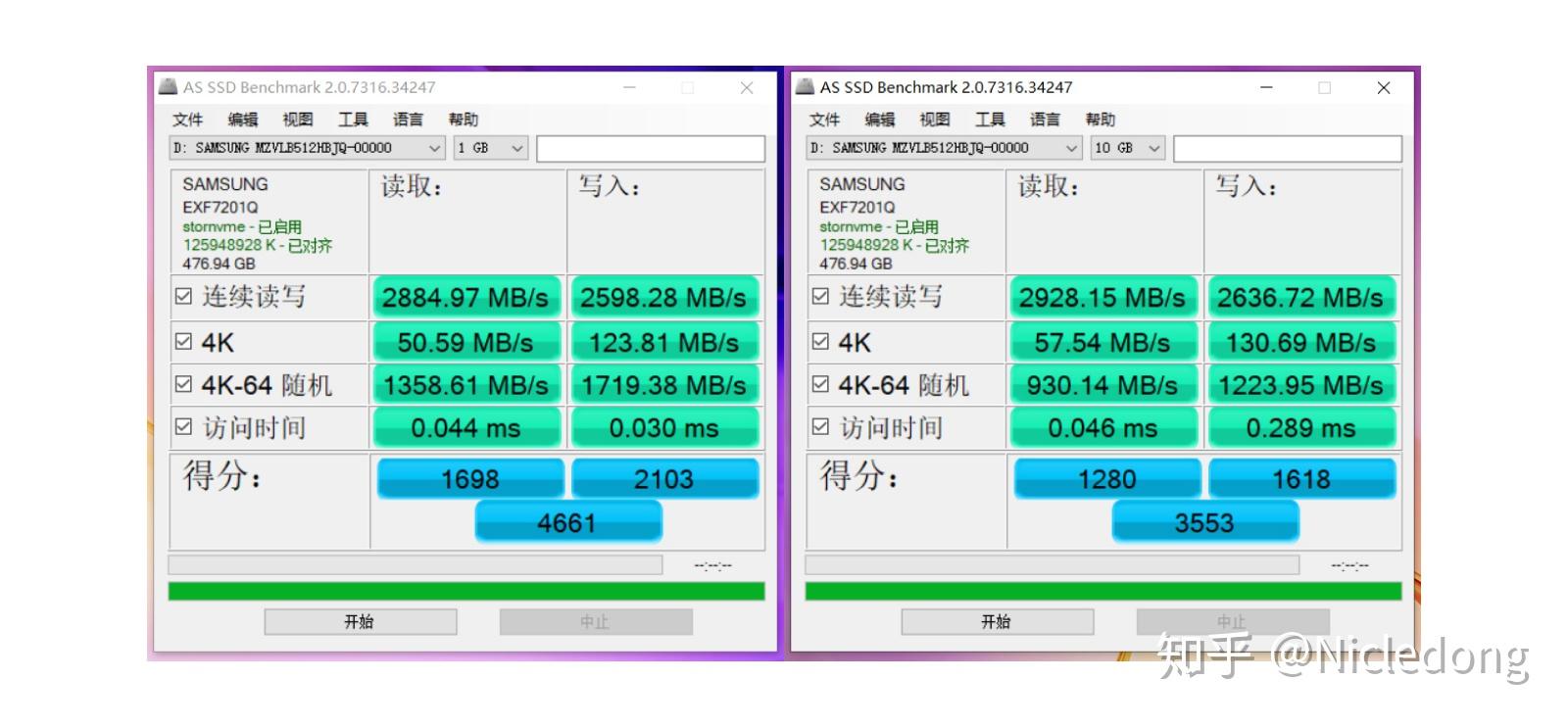Open 工具 menu in left window
Screen dimensions: 1568x728
click(353, 120)
